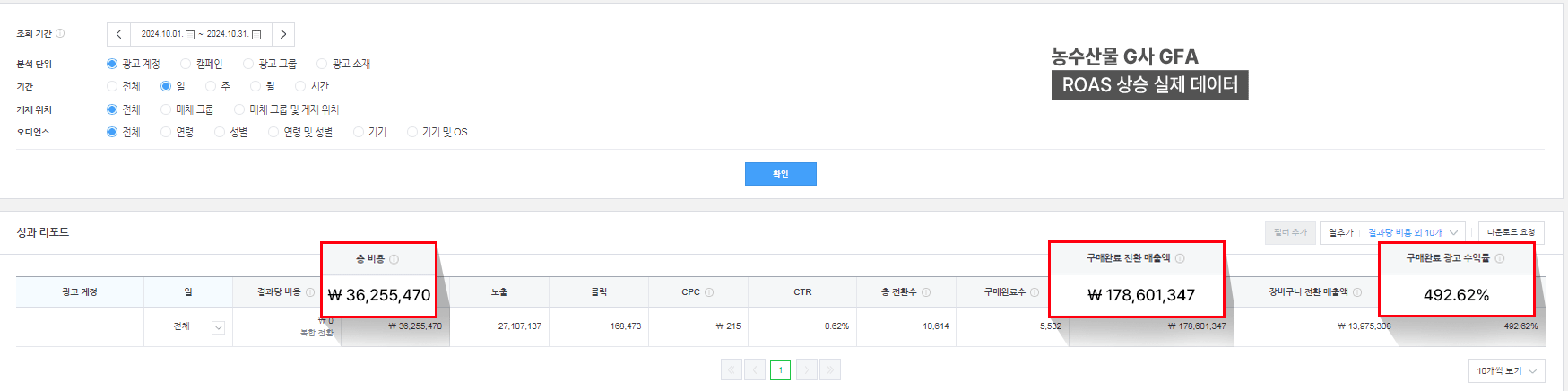Open the 10개씩 보기 rows-per-page dropdown
Screen dimensions: 1568x391
click(x=1506, y=370)
